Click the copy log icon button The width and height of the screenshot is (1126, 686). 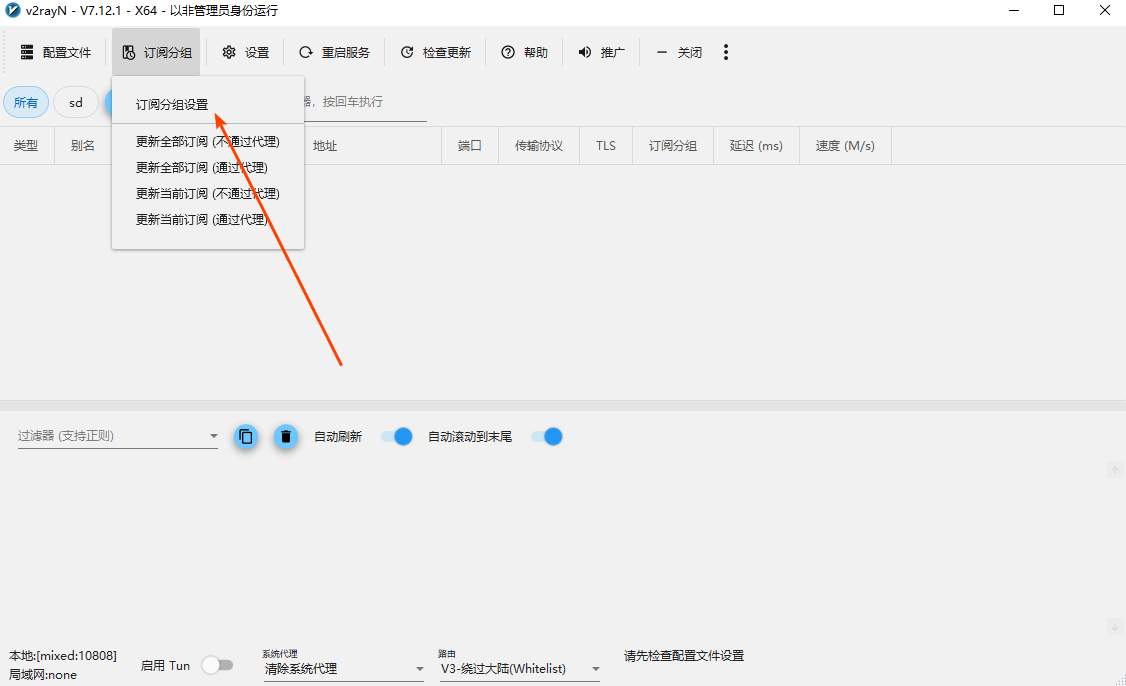coord(246,436)
